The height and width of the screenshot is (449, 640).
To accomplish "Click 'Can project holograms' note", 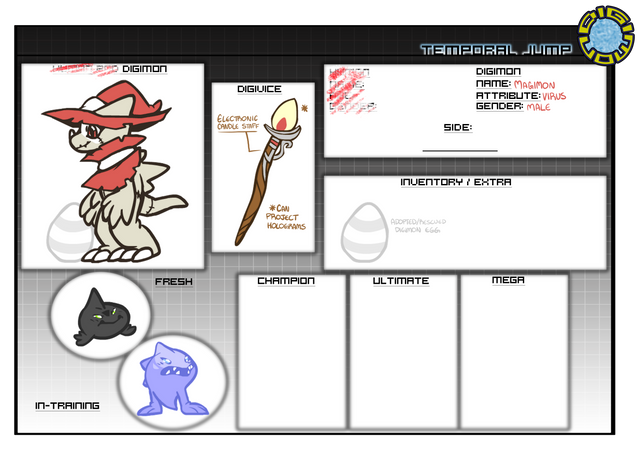I will pos(286,217).
